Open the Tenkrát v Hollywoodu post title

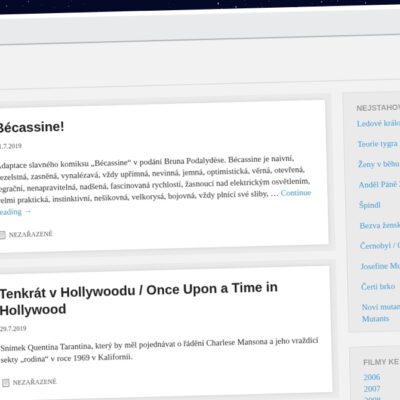point(138,299)
